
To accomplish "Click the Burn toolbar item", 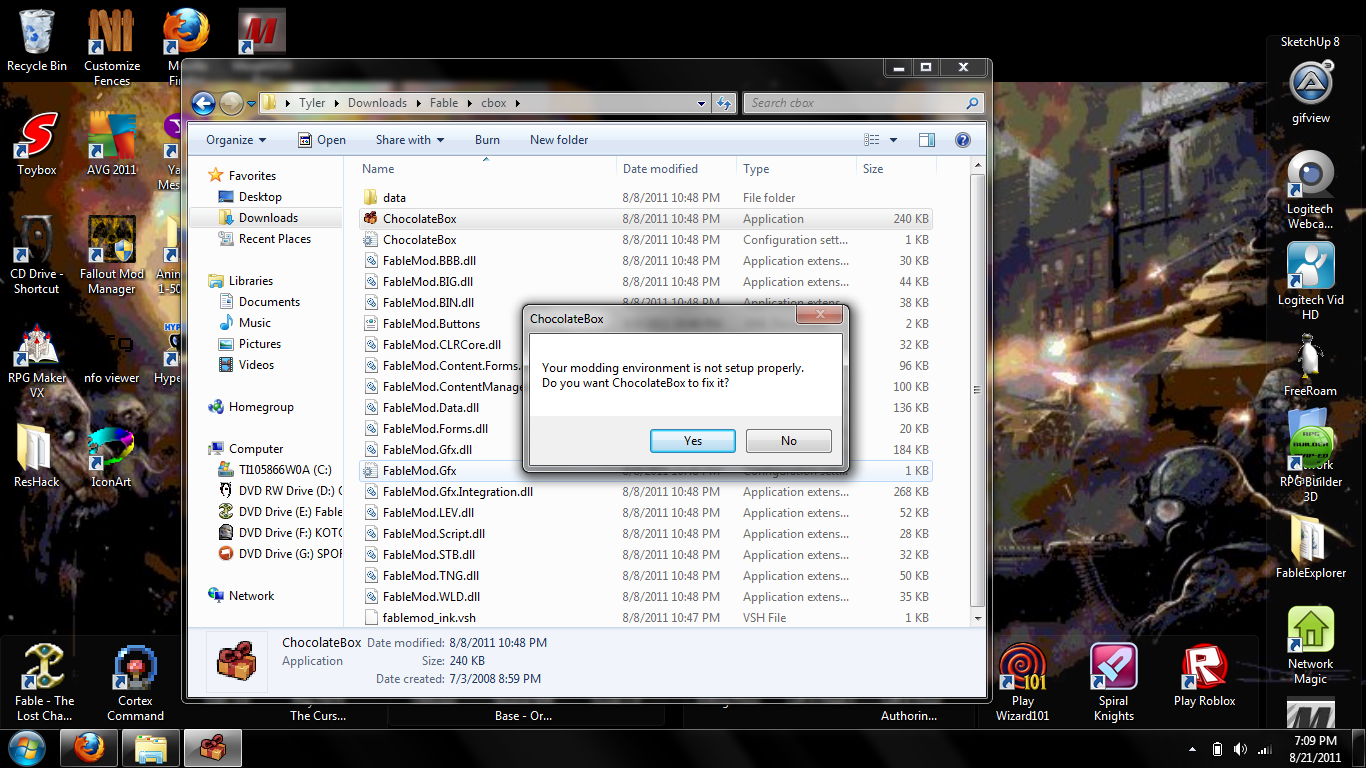I will click(x=487, y=140).
